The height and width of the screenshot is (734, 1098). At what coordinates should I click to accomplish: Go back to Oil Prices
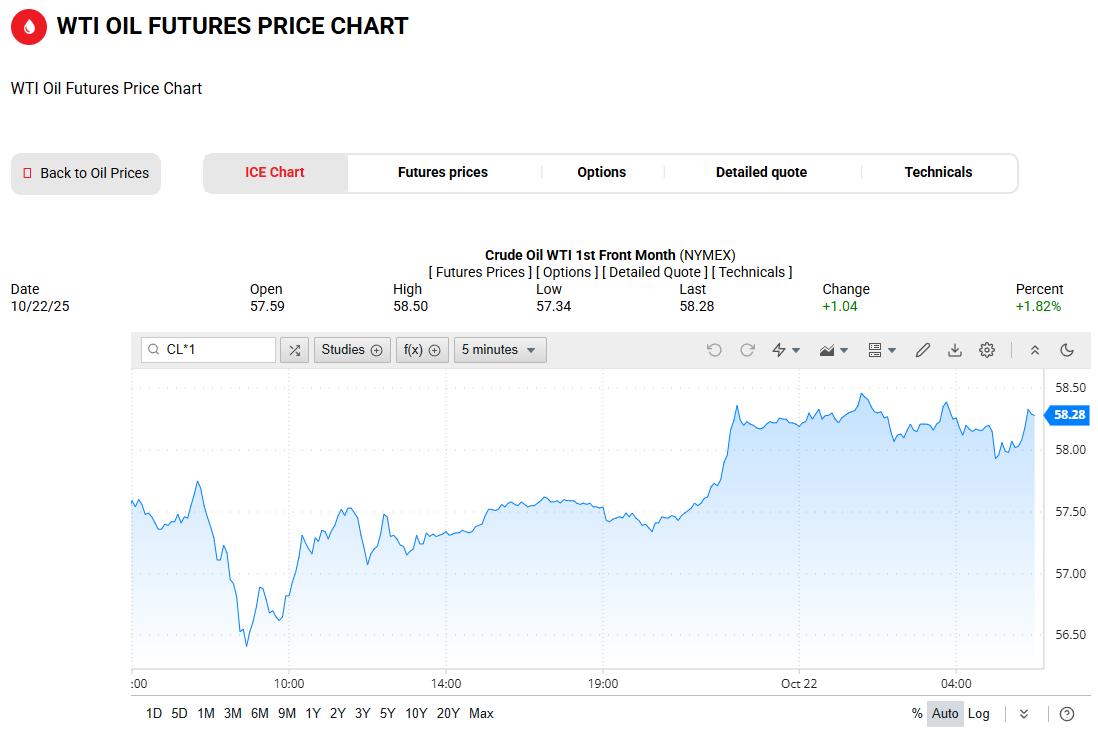pos(86,173)
